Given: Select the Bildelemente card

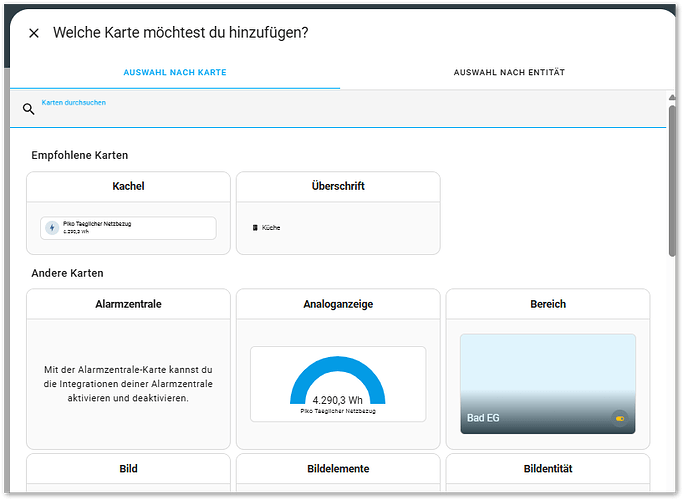Looking at the screenshot, I should [338, 468].
